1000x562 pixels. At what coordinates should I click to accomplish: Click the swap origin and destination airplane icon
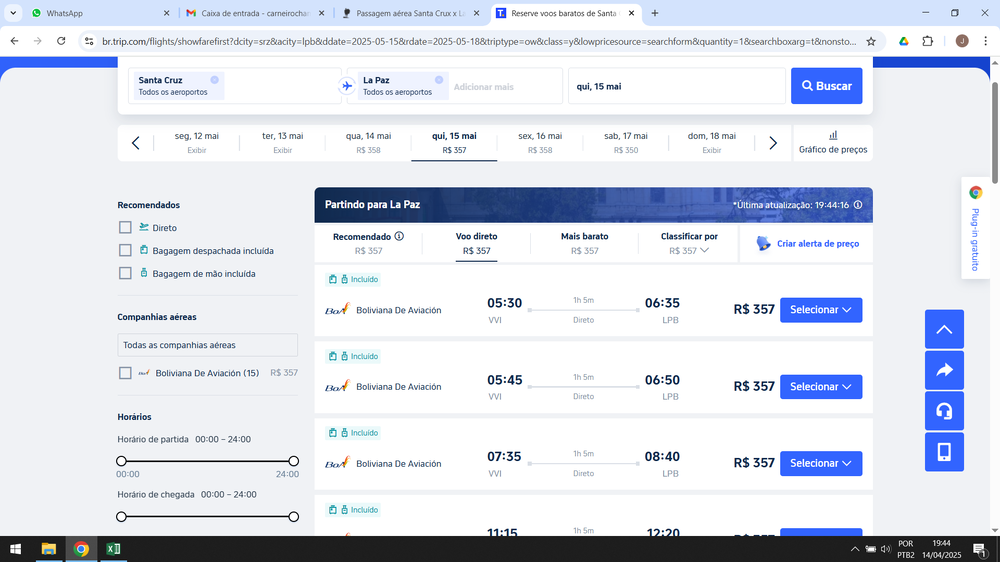(347, 86)
